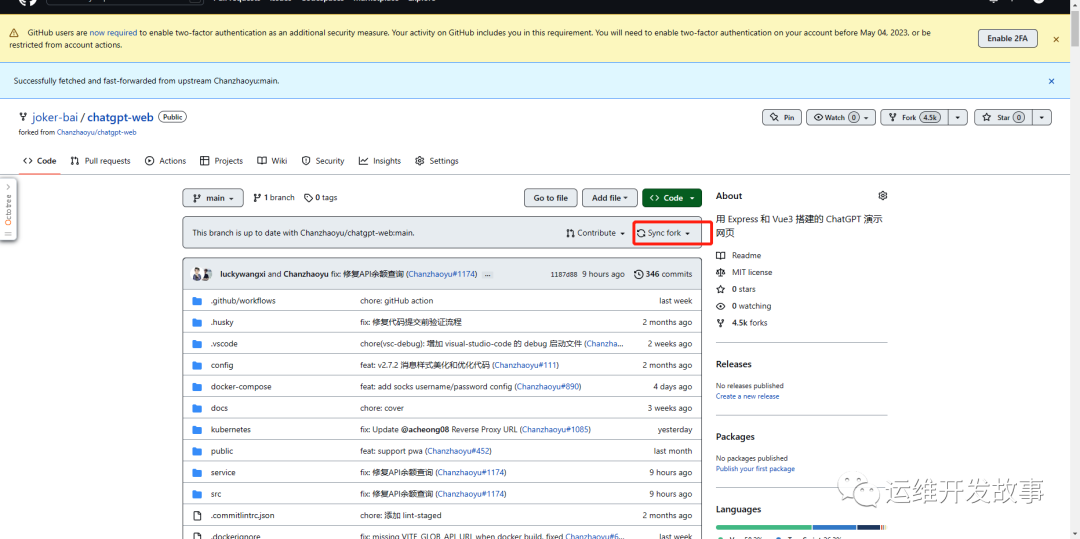Switch to the Actions tab
The image size is (1080, 539).
(165, 161)
